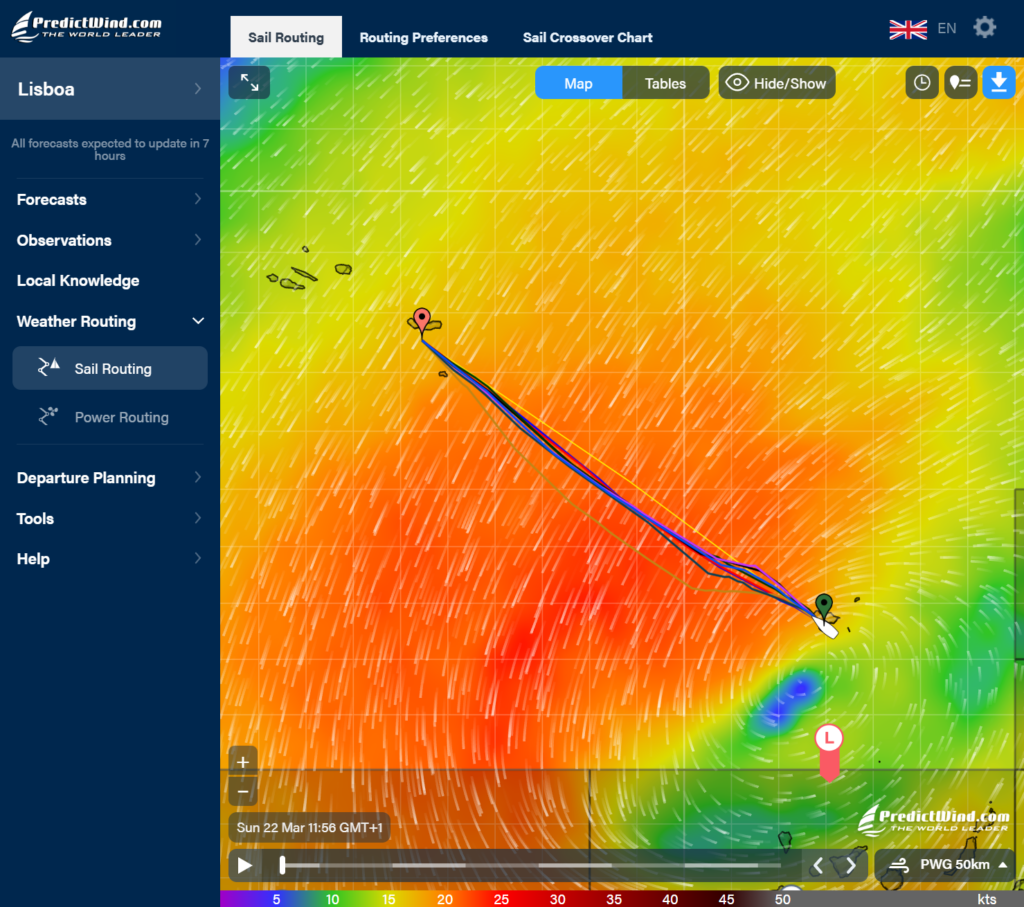This screenshot has width=1024, height=907.
Task: Zoom in on the map
Action: (x=243, y=762)
